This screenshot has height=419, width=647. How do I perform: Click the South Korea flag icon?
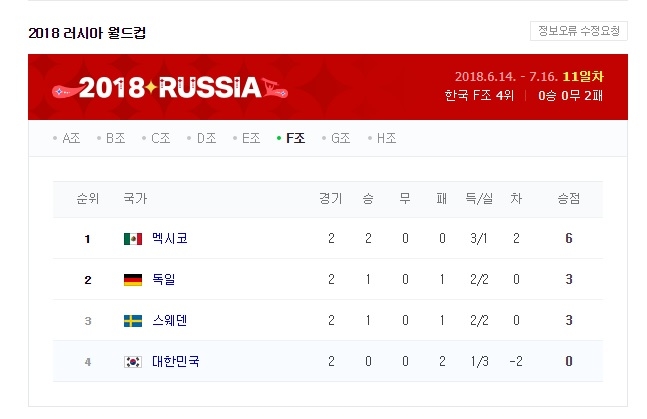132,361
